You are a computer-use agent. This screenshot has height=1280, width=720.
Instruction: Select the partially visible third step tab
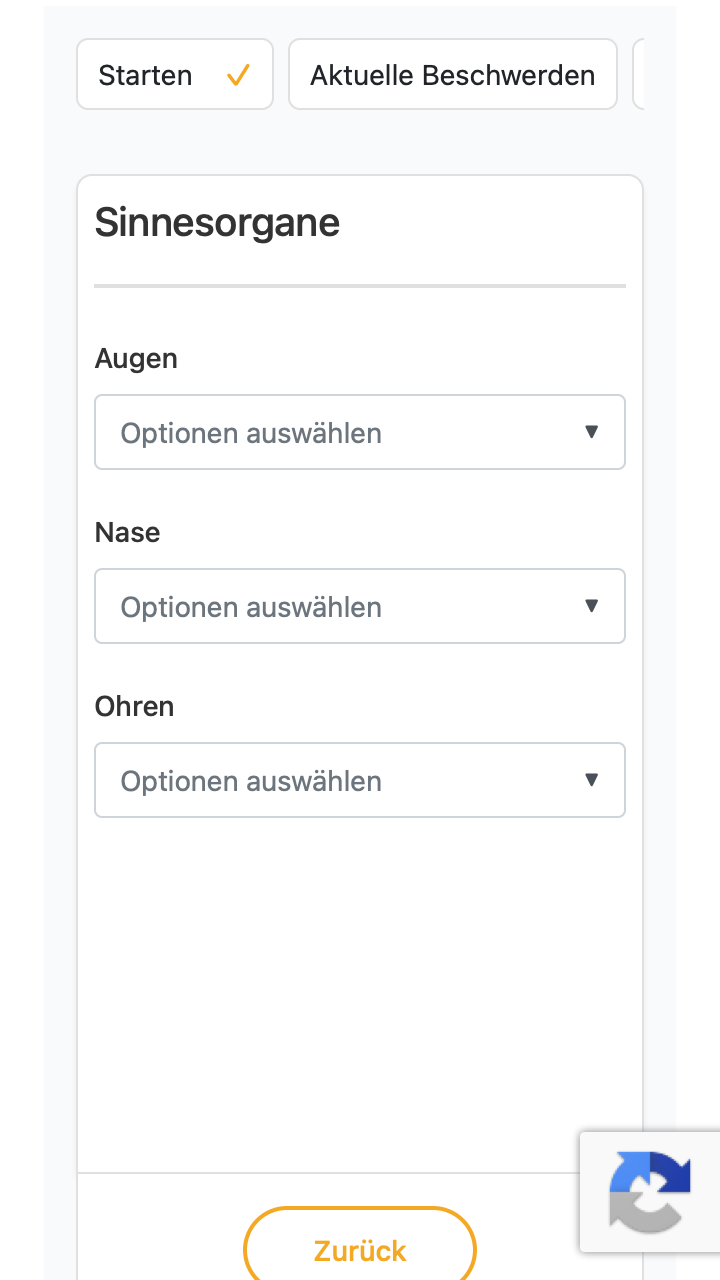[x=638, y=74]
